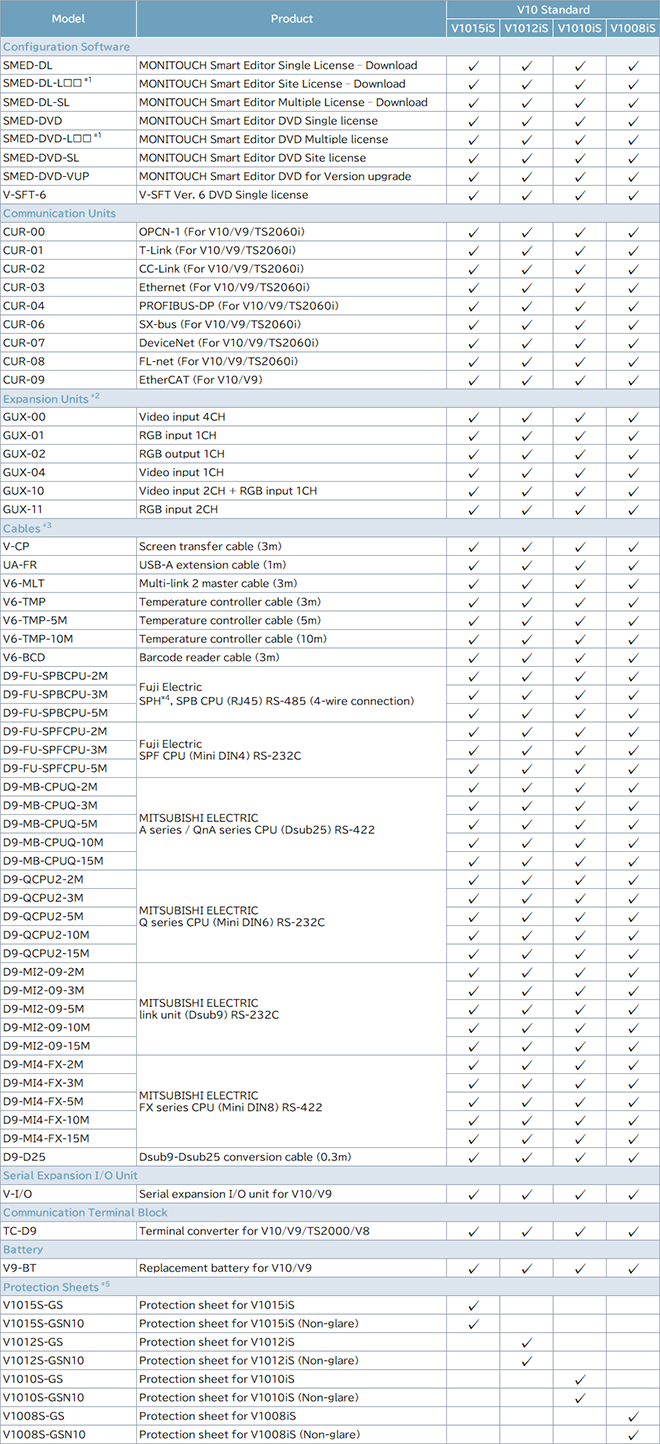The height and width of the screenshot is (1444, 660).
Task: Click 'Terminal converter for V10/V9/TS2000/V8'
Action: click(254, 1231)
